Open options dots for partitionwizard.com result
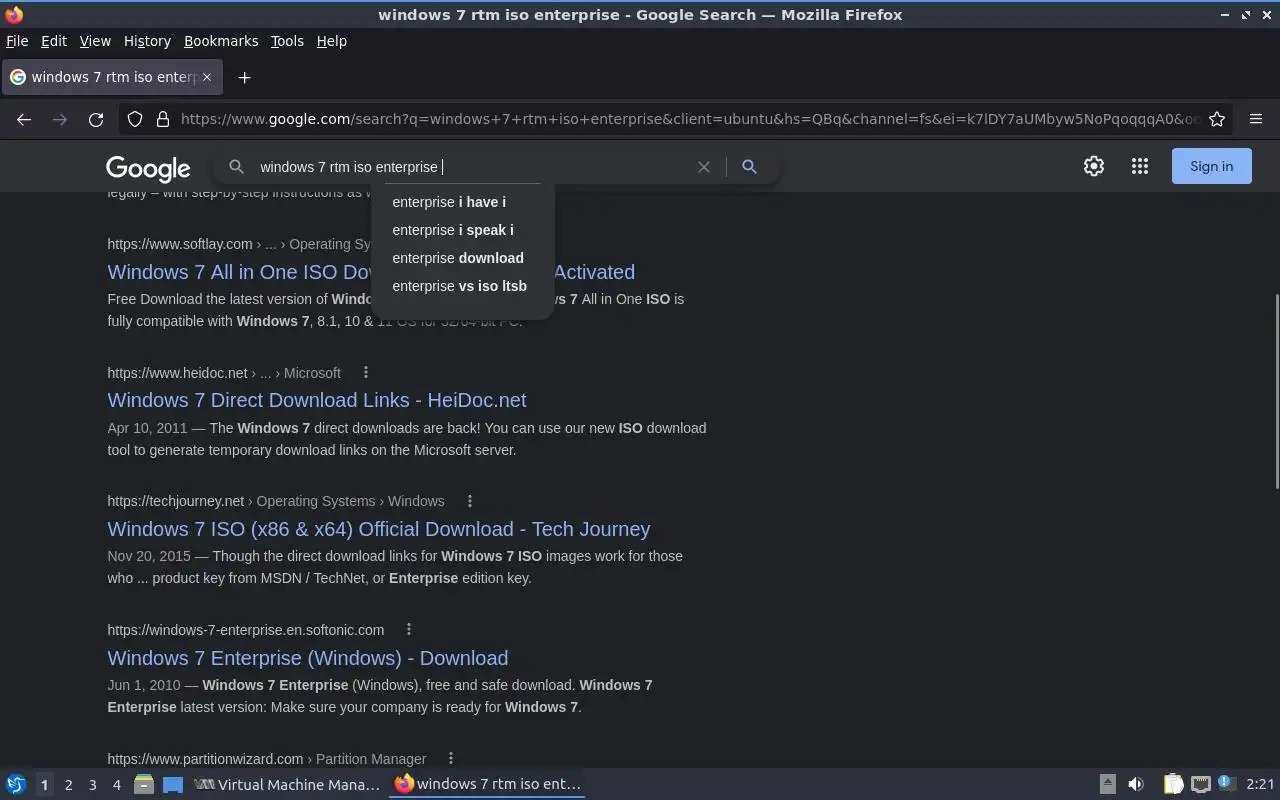 click(x=451, y=758)
